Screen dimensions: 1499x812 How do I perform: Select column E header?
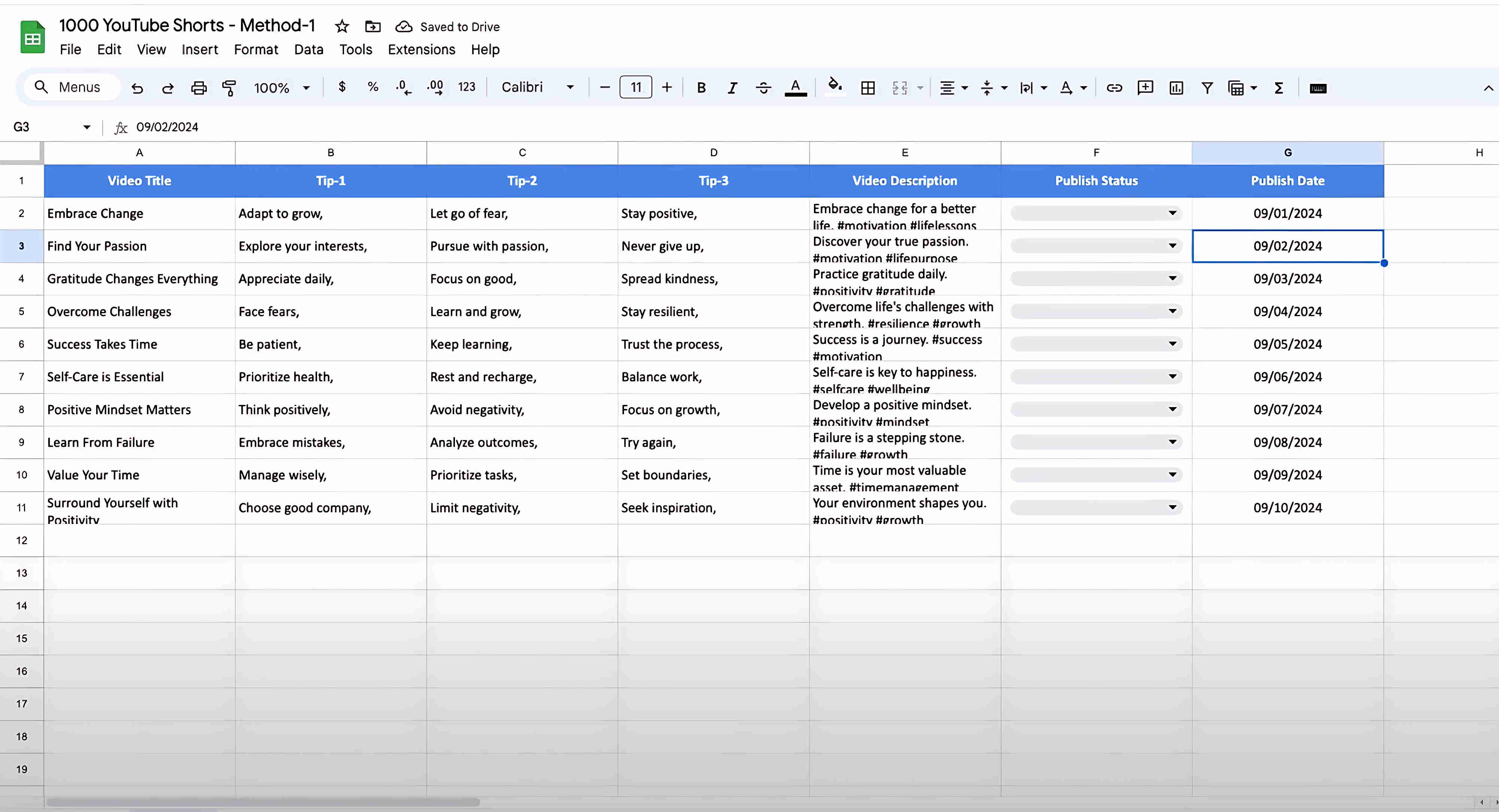click(905, 152)
